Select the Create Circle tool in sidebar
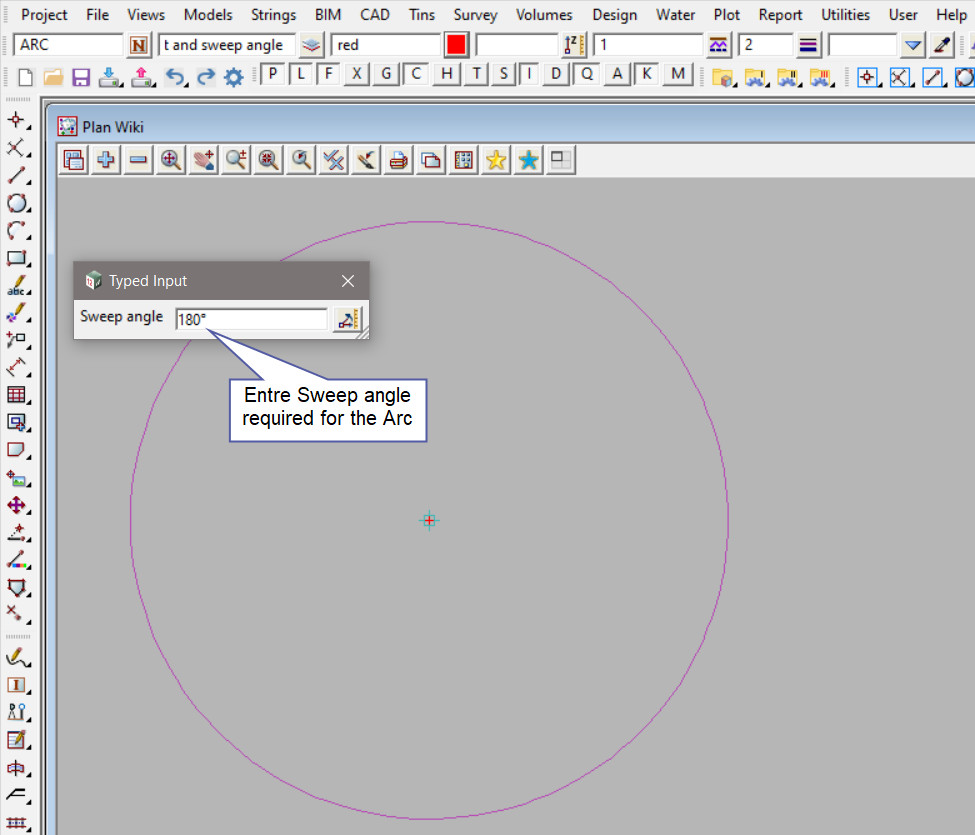The image size is (975, 835). pos(17,203)
